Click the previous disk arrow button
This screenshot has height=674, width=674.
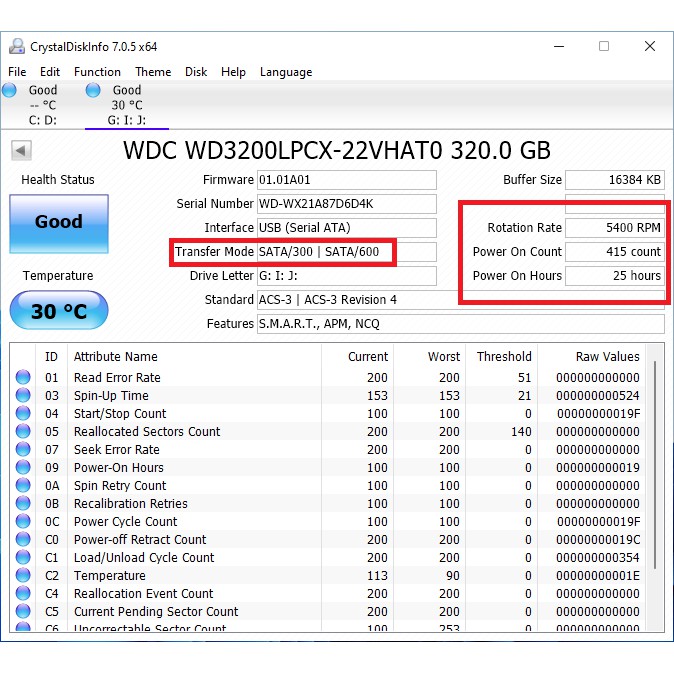click(21, 151)
